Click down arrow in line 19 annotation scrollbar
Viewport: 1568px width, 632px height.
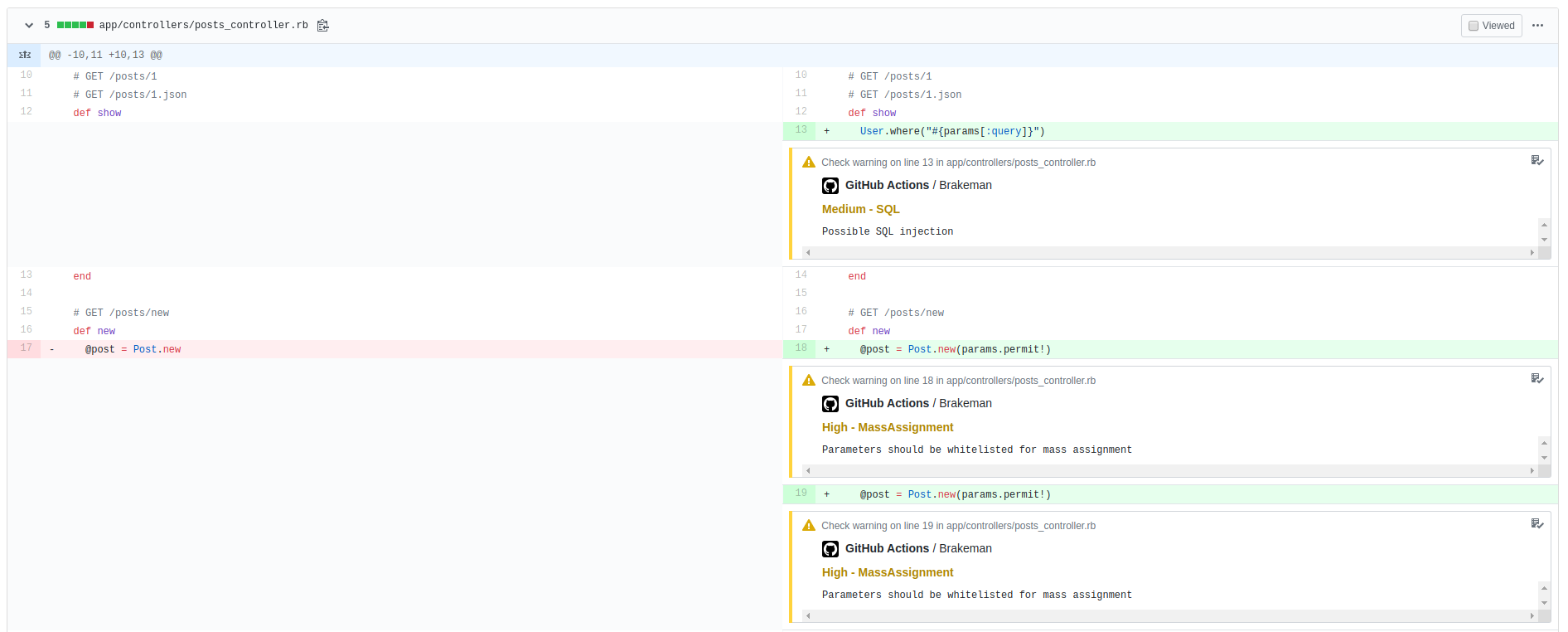1544,603
